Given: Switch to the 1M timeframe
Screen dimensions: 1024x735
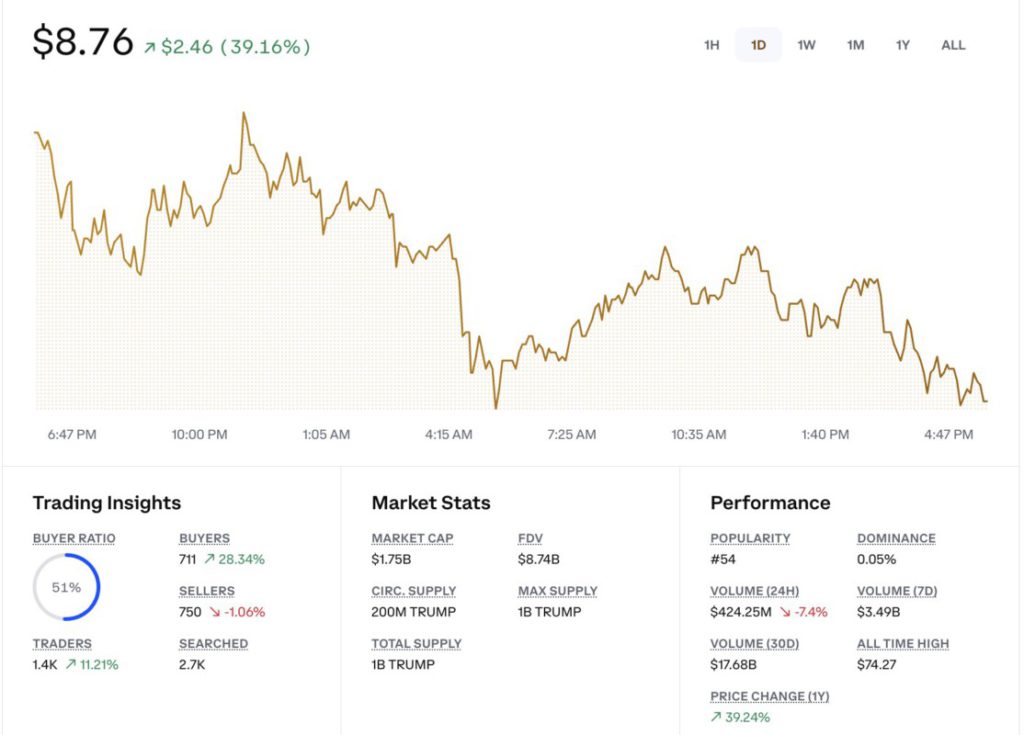Looking at the screenshot, I should [855, 45].
